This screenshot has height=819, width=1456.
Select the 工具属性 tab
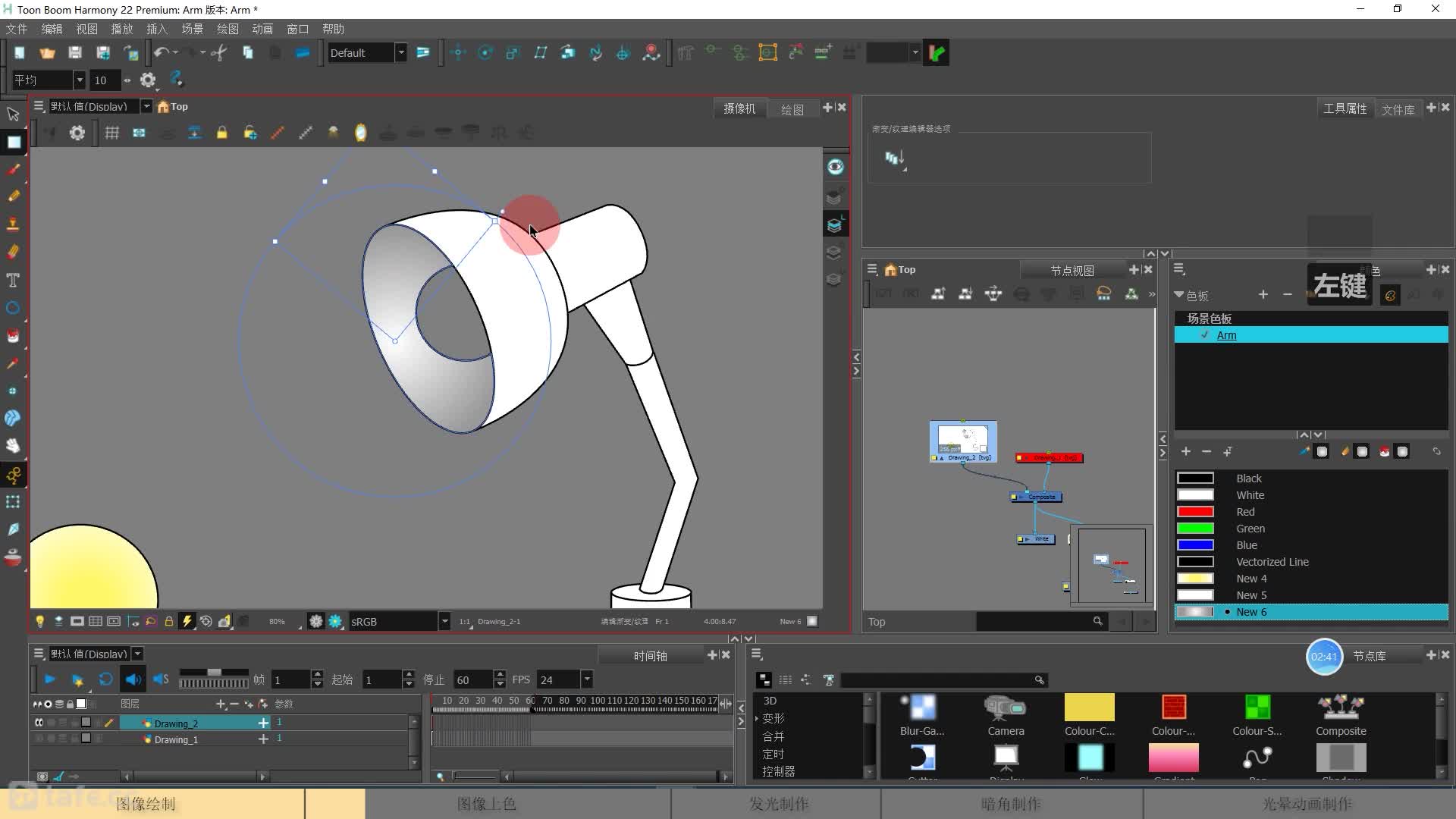click(1345, 108)
